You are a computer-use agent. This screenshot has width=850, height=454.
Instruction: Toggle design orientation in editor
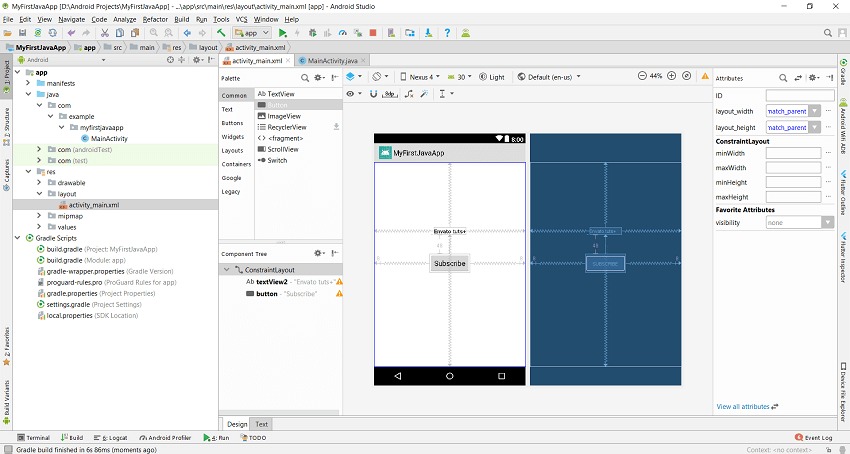click(x=379, y=76)
